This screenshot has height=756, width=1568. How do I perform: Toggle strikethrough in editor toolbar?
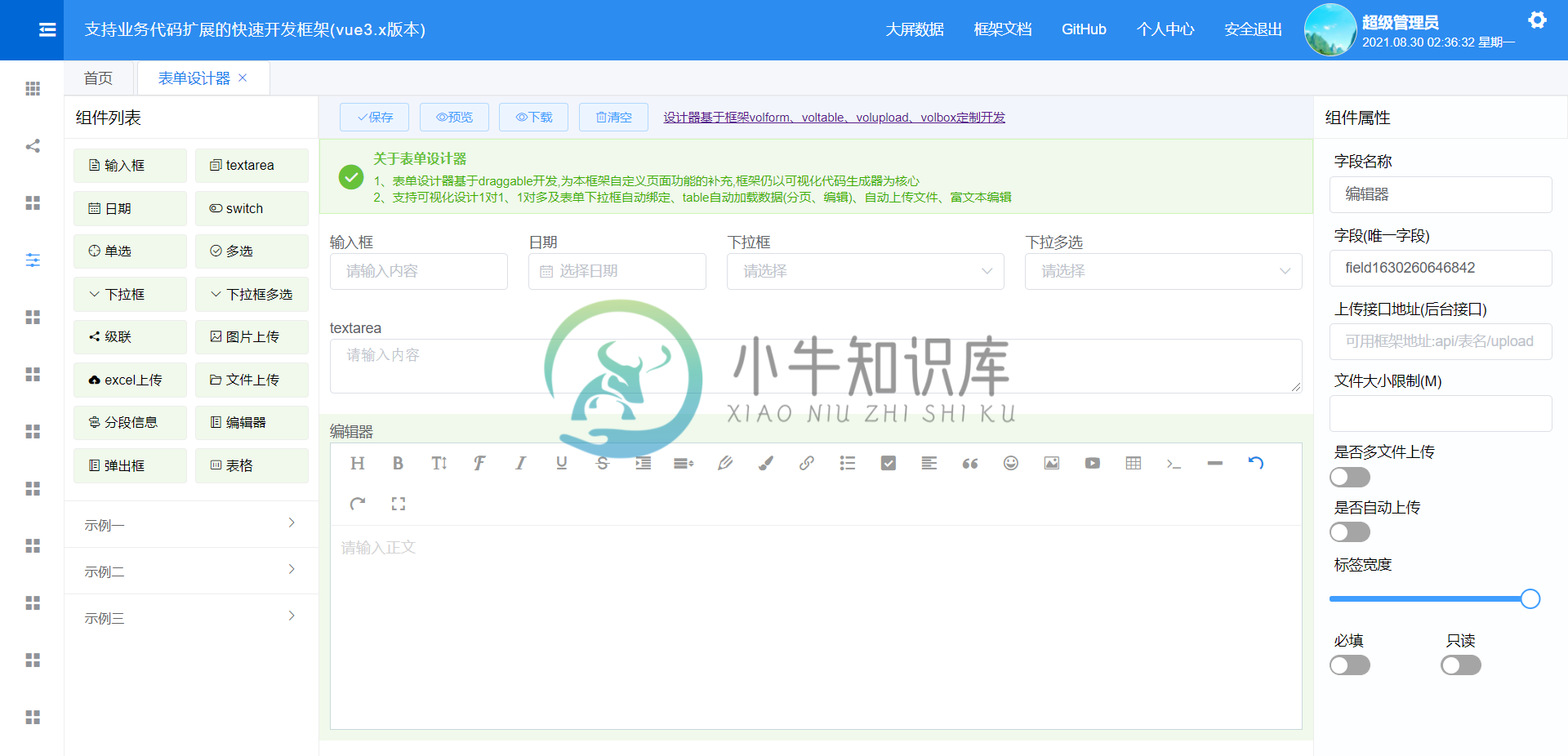pos(602,464)
